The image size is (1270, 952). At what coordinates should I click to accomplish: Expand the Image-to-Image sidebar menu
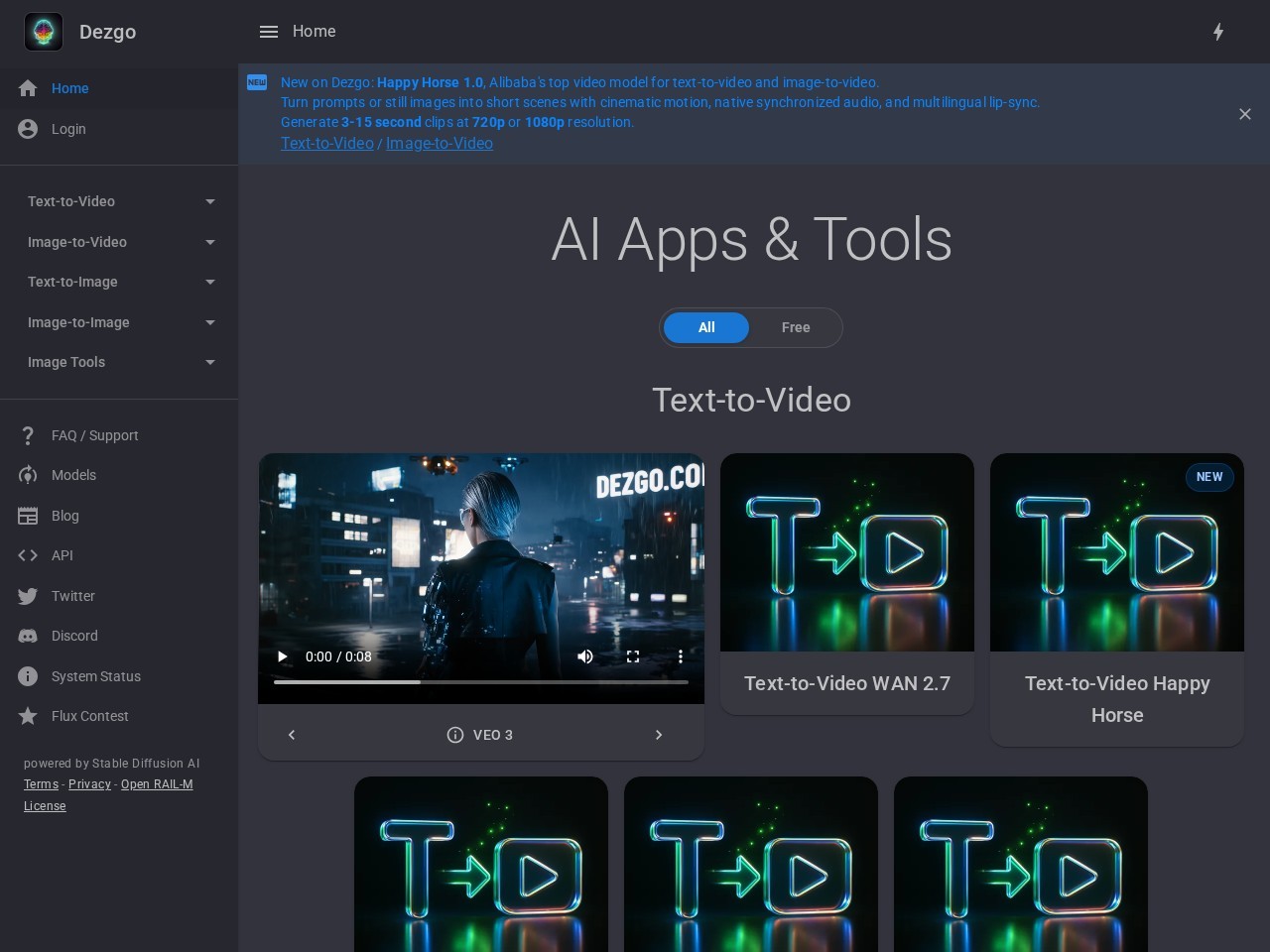(119, 322)
